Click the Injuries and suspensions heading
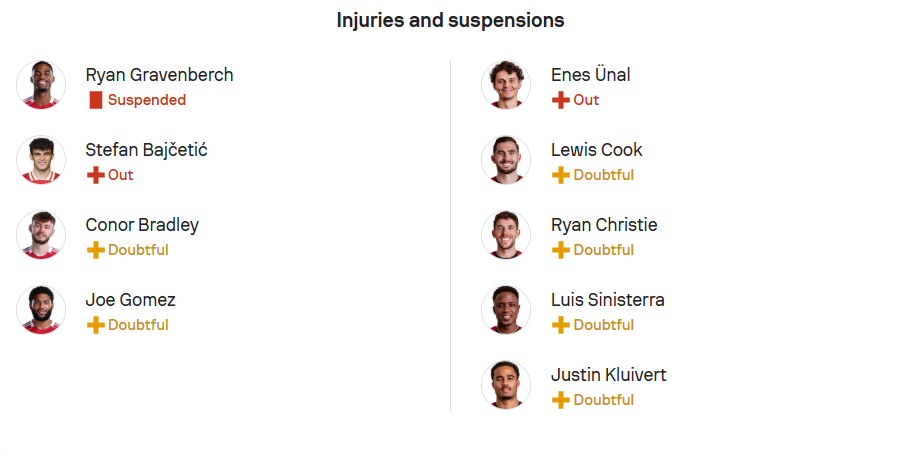Viewport: 900px width, 453px height. click(451, 20)
